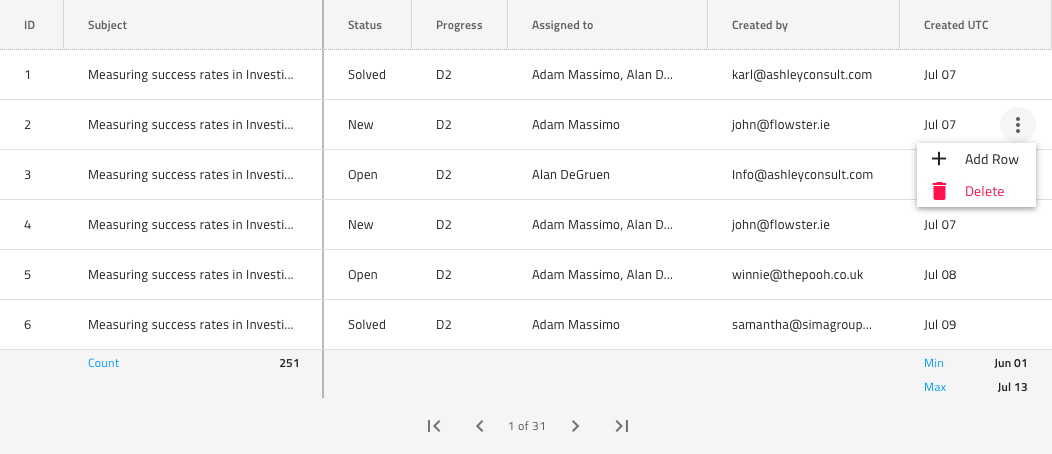Screen dimensions: 1052x454
Task: Click the Count aggregate label
Action: (103, 363)
